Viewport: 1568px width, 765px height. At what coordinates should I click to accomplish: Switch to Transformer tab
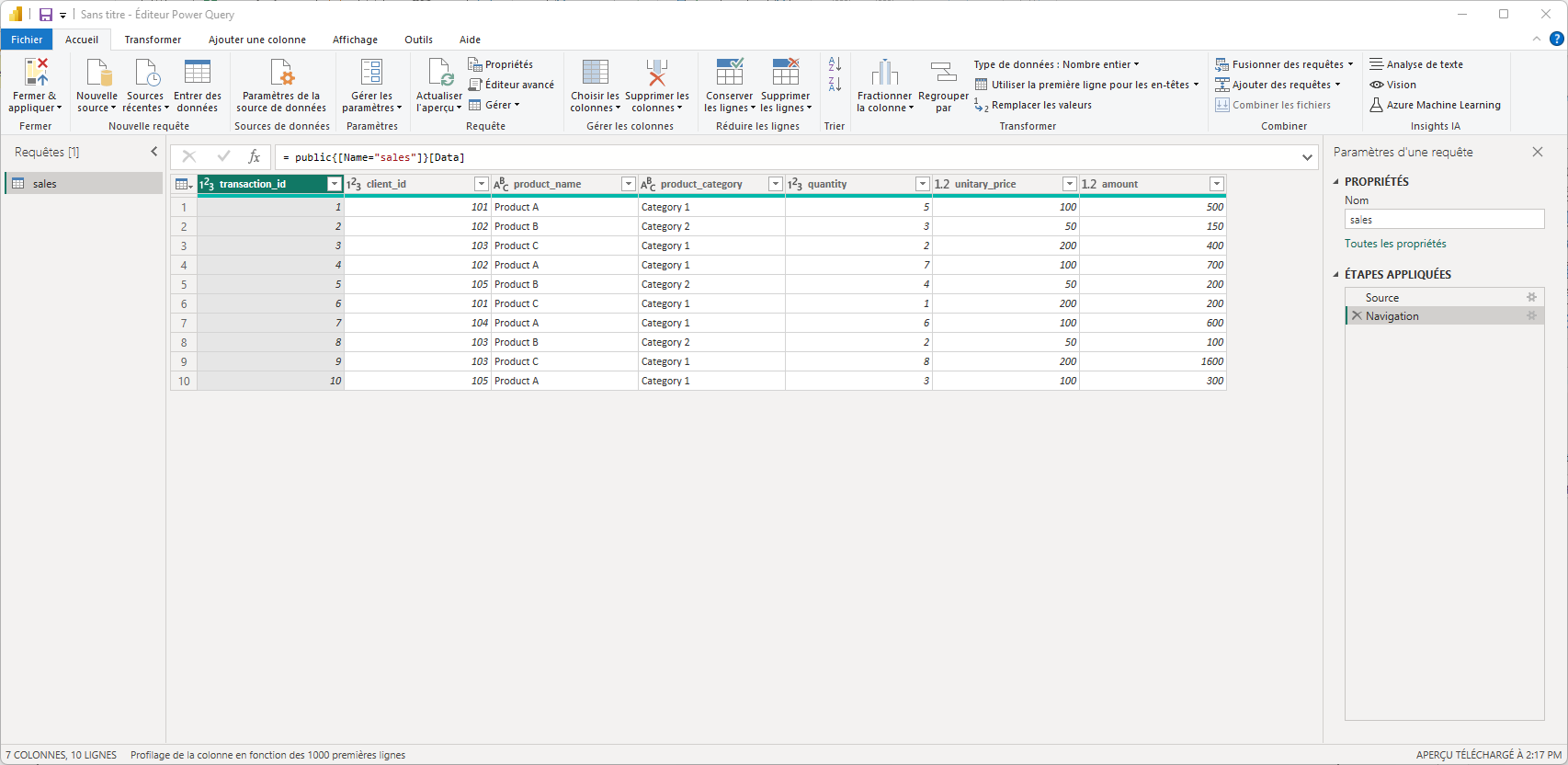153,40
